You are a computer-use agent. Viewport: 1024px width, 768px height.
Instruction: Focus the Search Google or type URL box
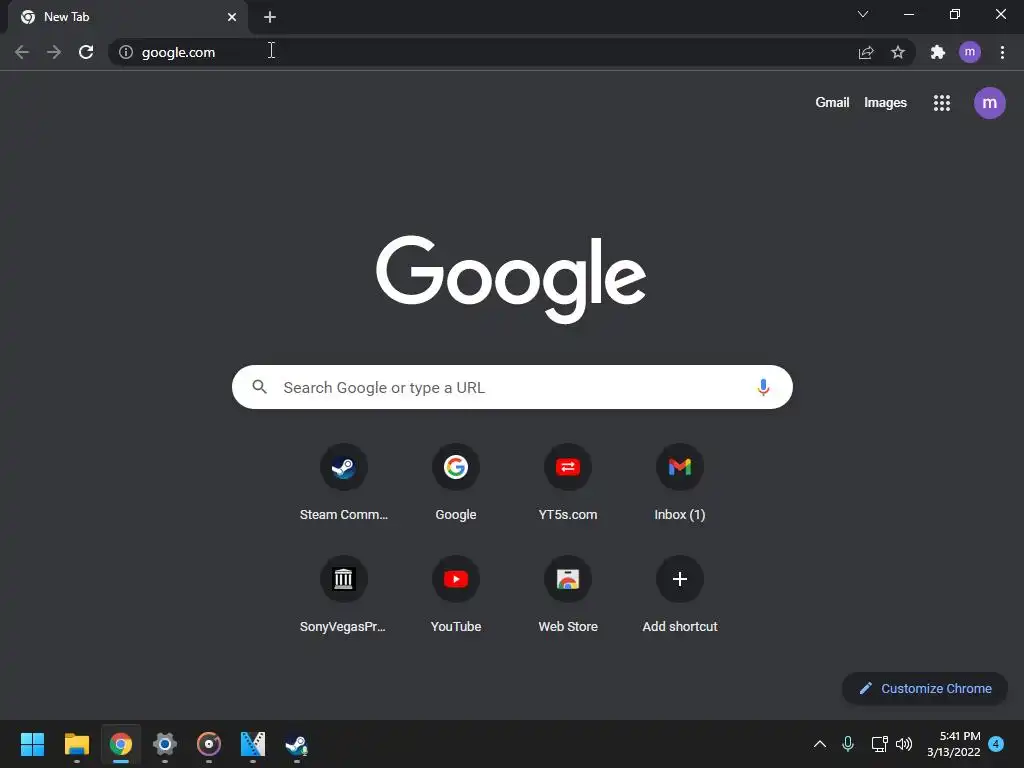512,387
